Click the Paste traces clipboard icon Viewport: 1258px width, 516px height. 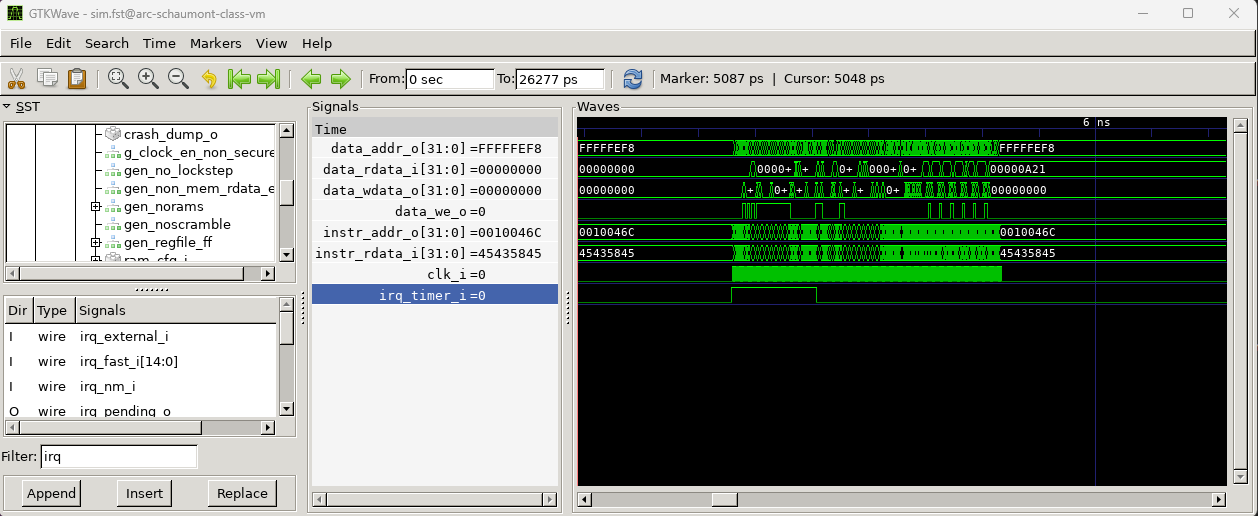(x=77, y=78)
